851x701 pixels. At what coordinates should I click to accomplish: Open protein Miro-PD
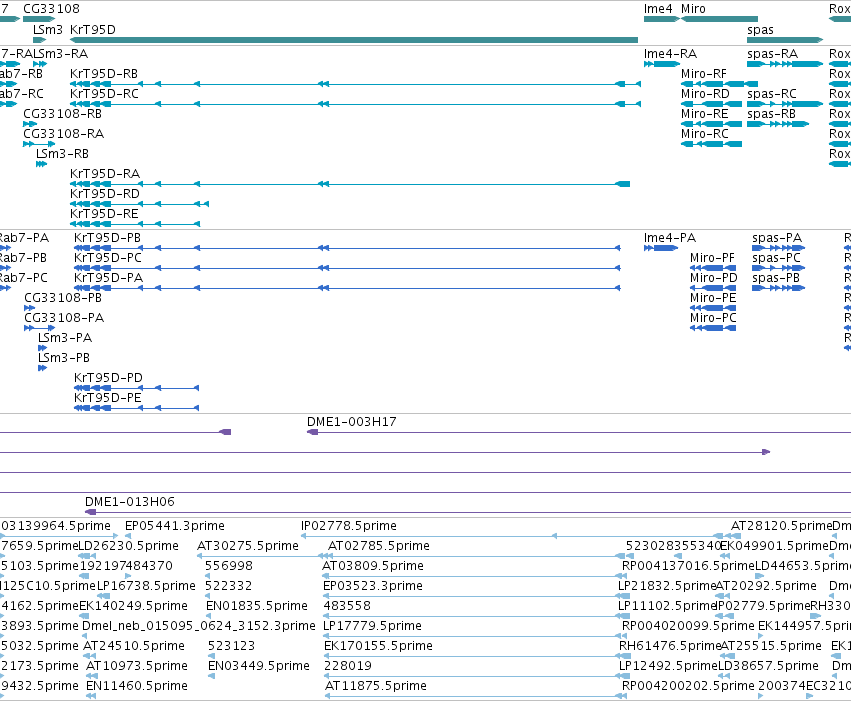(x=714, y=278)
